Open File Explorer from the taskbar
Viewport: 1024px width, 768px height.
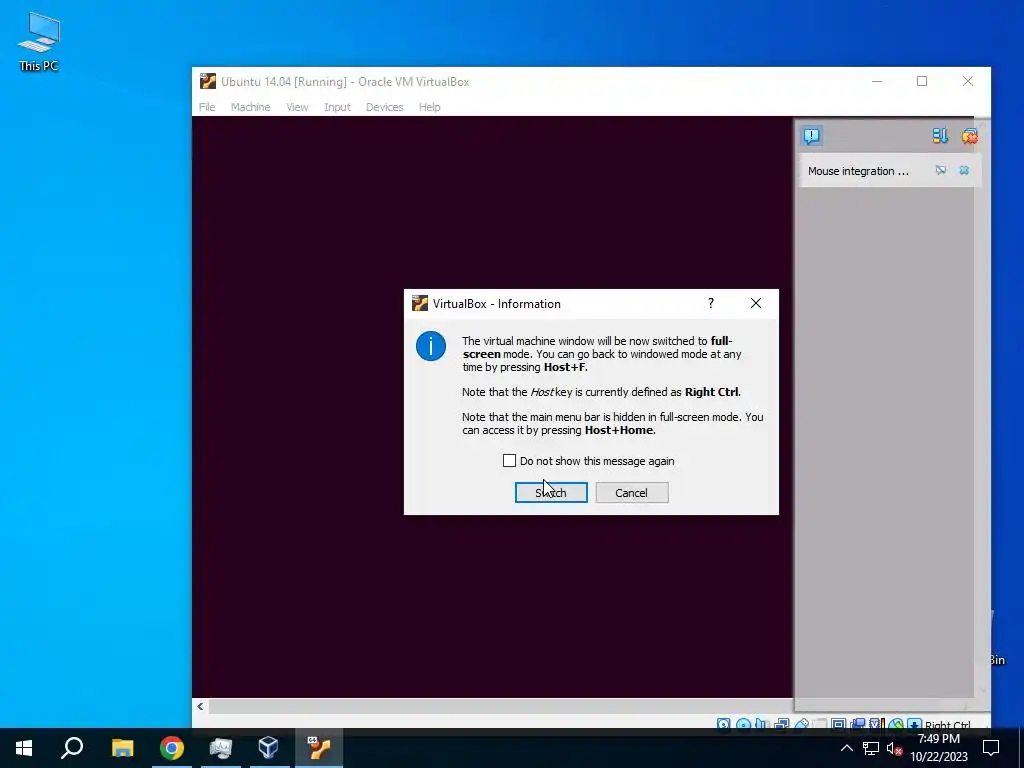click(122, 748)
